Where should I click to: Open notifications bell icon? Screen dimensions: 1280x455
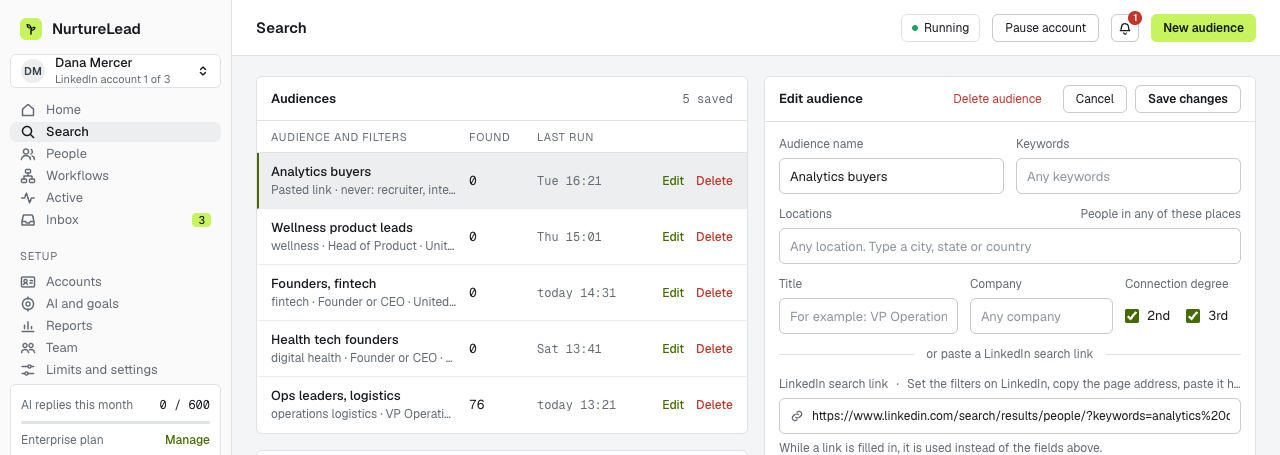click(1125, 28)
